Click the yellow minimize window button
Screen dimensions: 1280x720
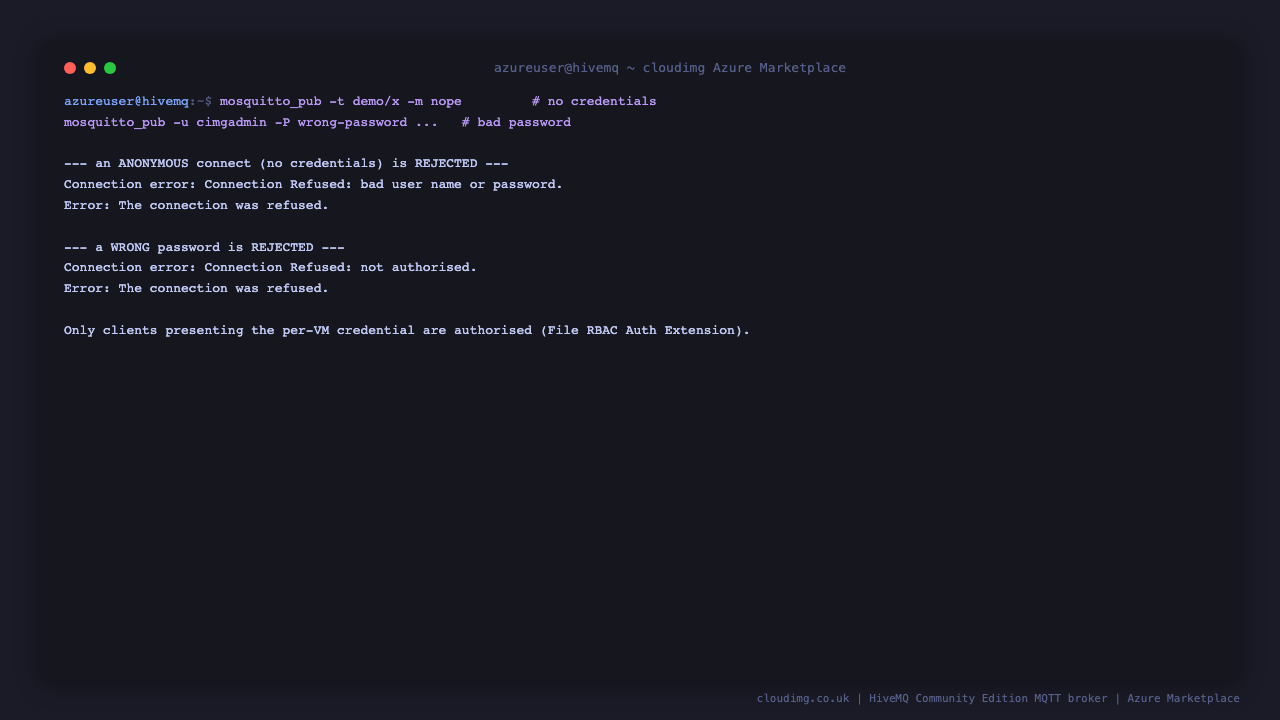90,68
